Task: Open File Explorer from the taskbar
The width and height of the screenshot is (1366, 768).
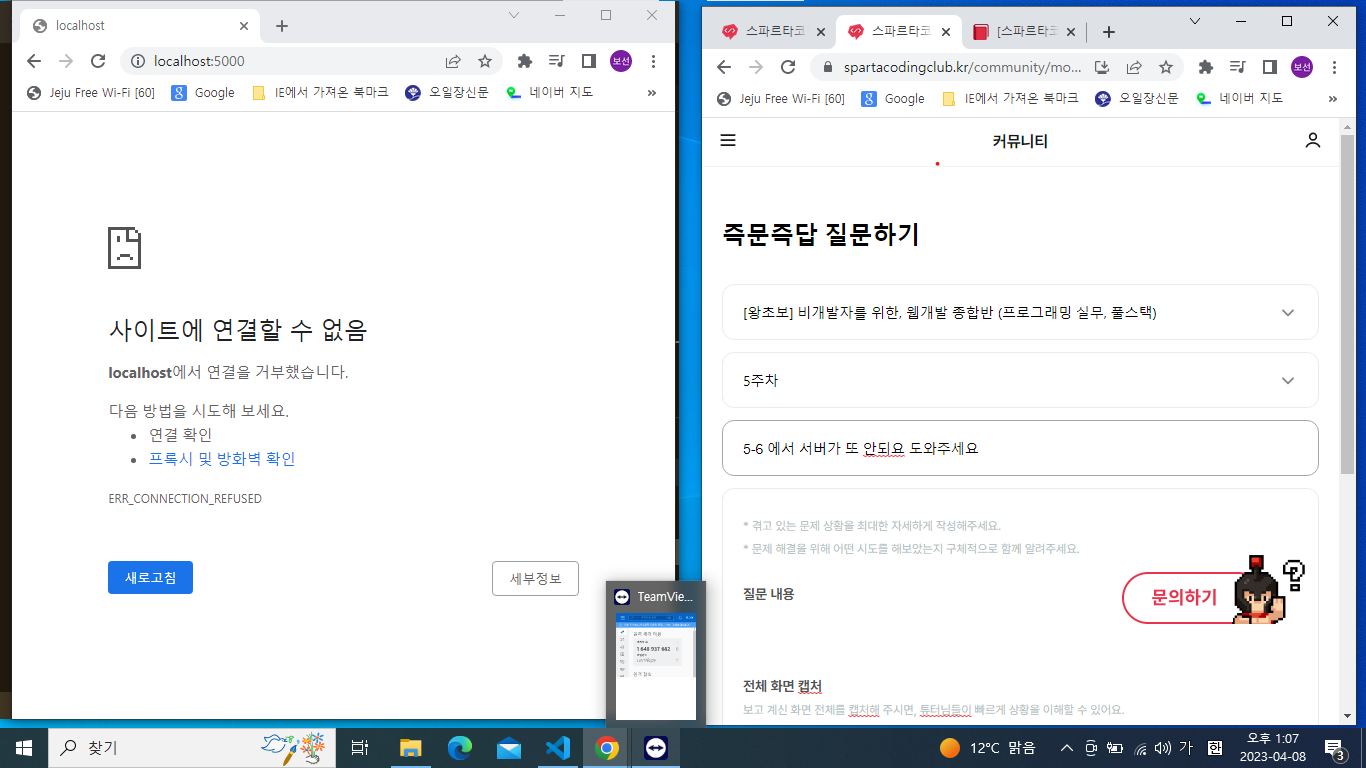Action: (x=410, y=748)
